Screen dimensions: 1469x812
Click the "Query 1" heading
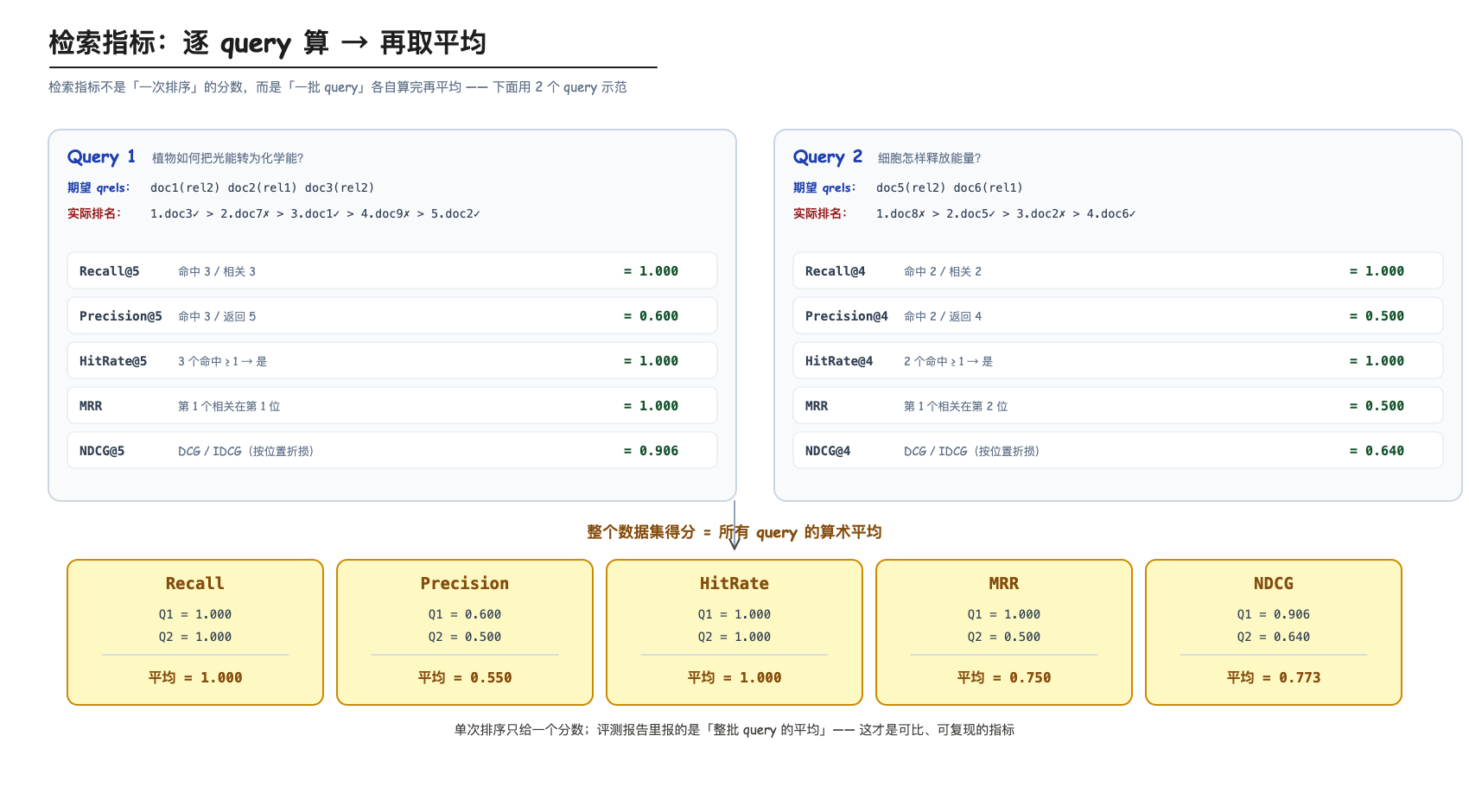tap(101, 156)
